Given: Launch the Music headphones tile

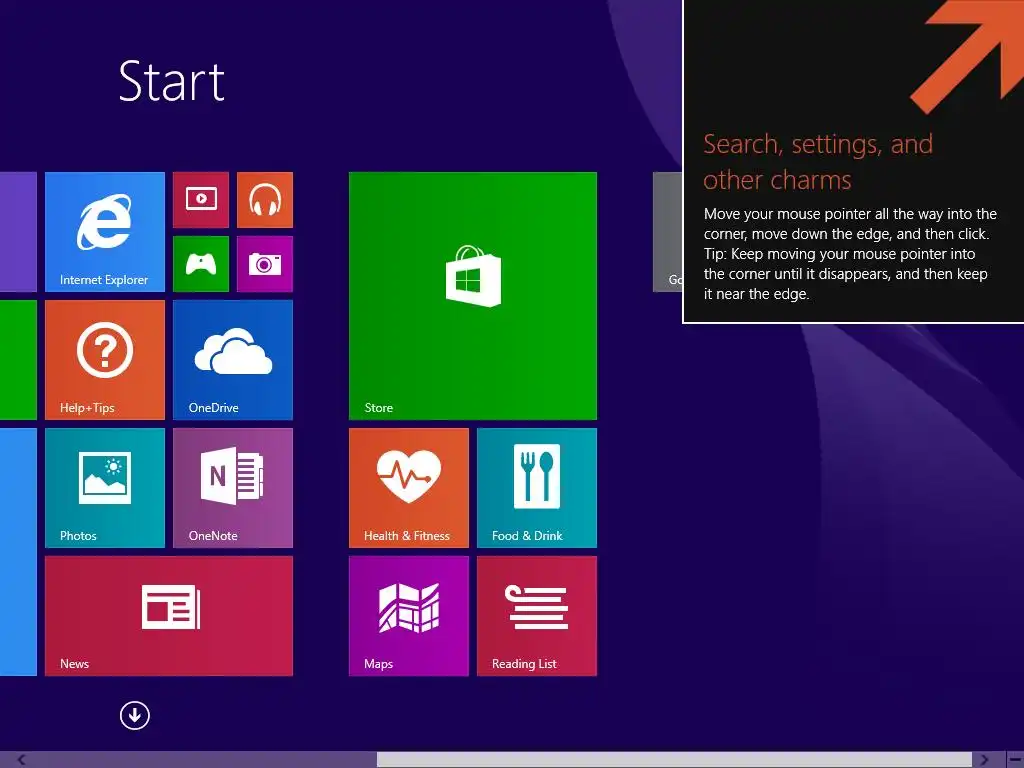Looking at the screenshot, I should pos(264,200).
